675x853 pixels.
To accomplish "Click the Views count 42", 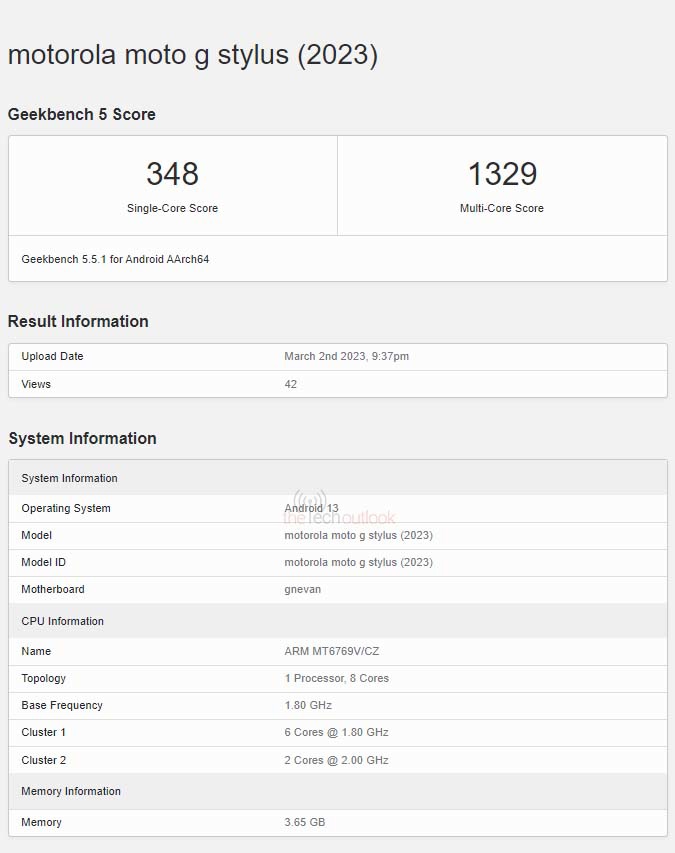I will tap(291, 384).
